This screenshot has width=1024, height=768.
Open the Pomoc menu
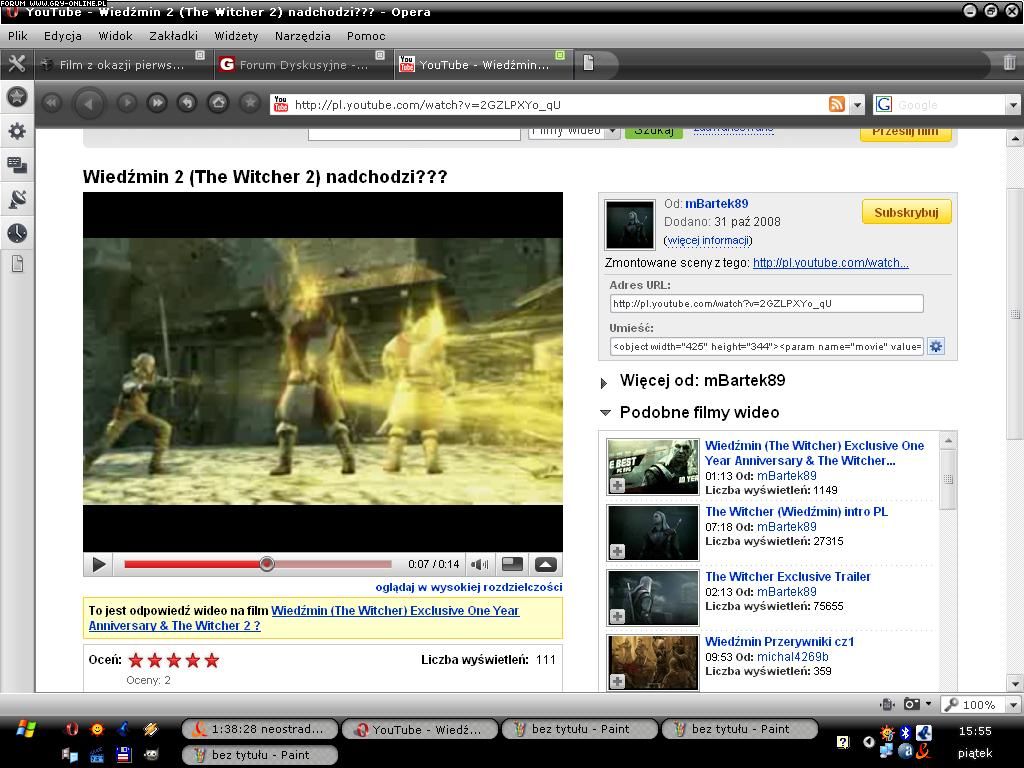[366, 36]
